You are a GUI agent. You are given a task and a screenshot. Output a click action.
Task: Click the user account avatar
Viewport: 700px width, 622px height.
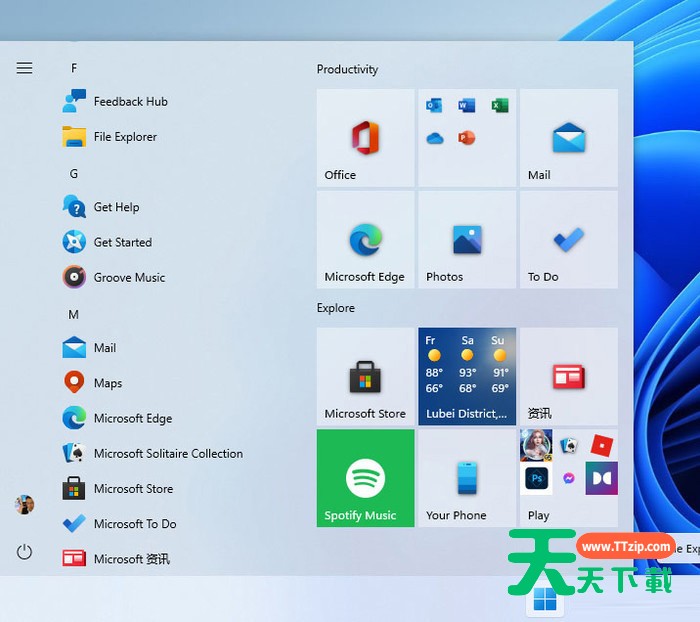(x=25, y=505)
